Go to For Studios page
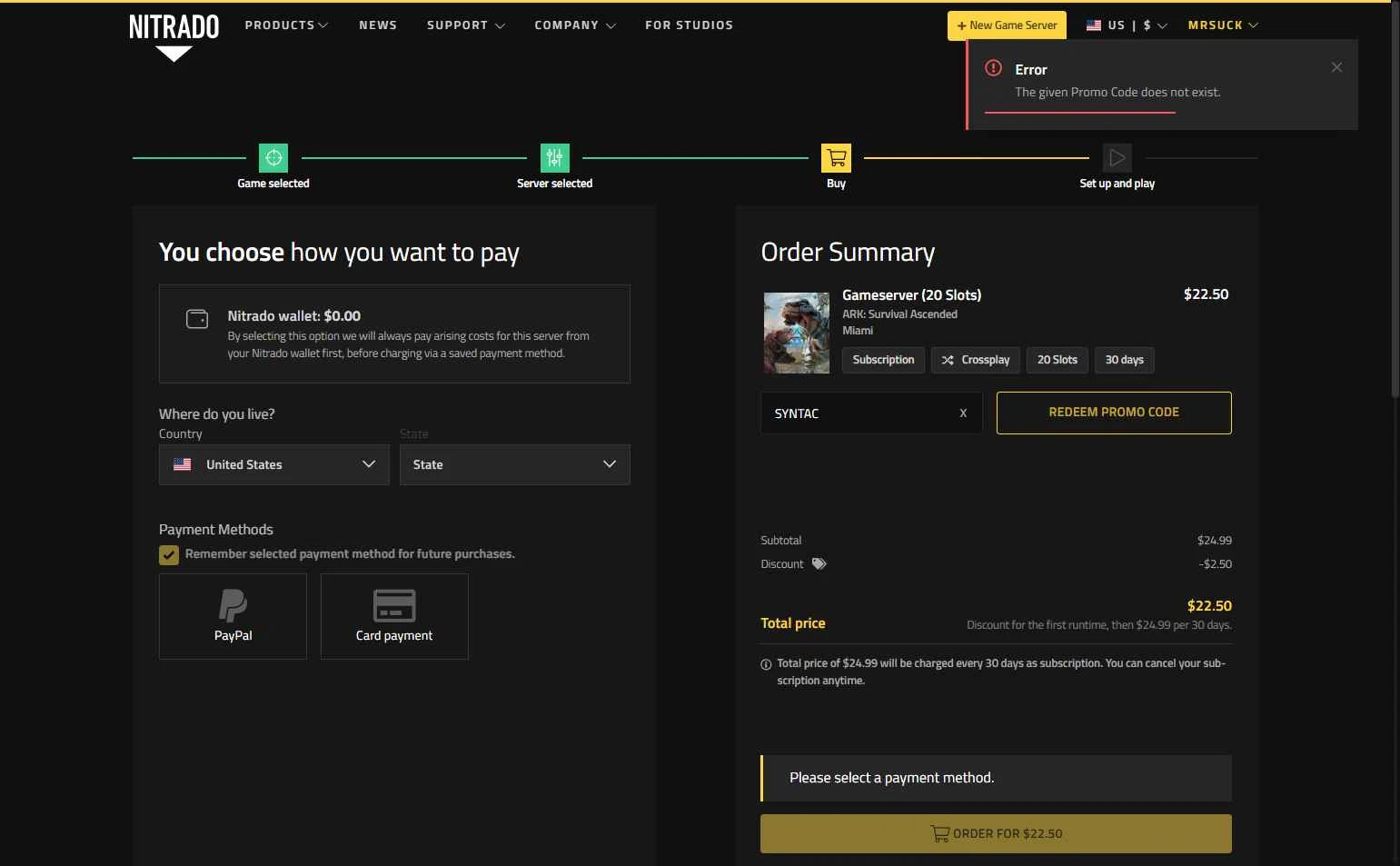This screenshot has height=866, width=1400. coord(689,25)
